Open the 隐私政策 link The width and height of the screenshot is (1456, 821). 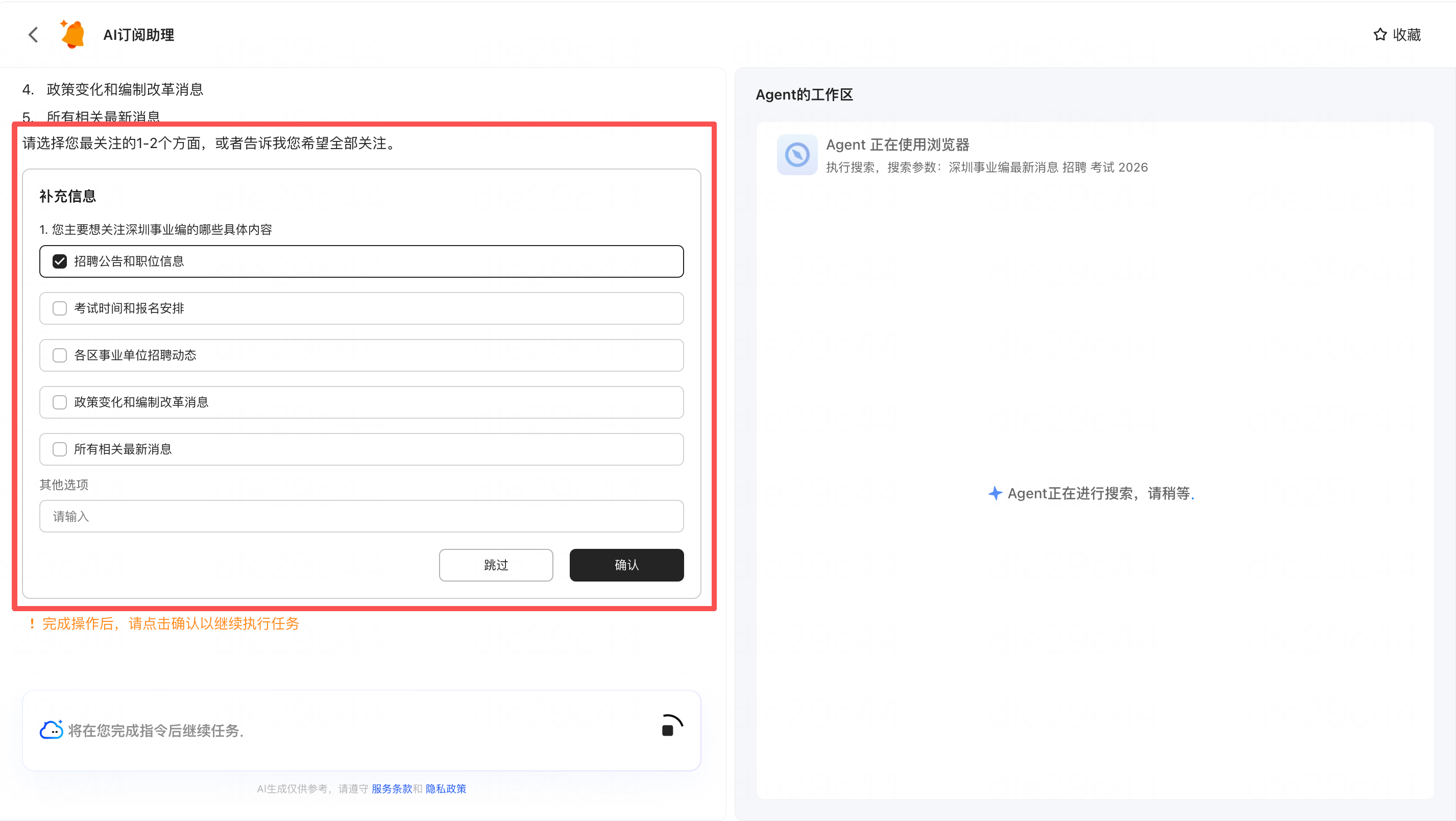pos(446,789)
